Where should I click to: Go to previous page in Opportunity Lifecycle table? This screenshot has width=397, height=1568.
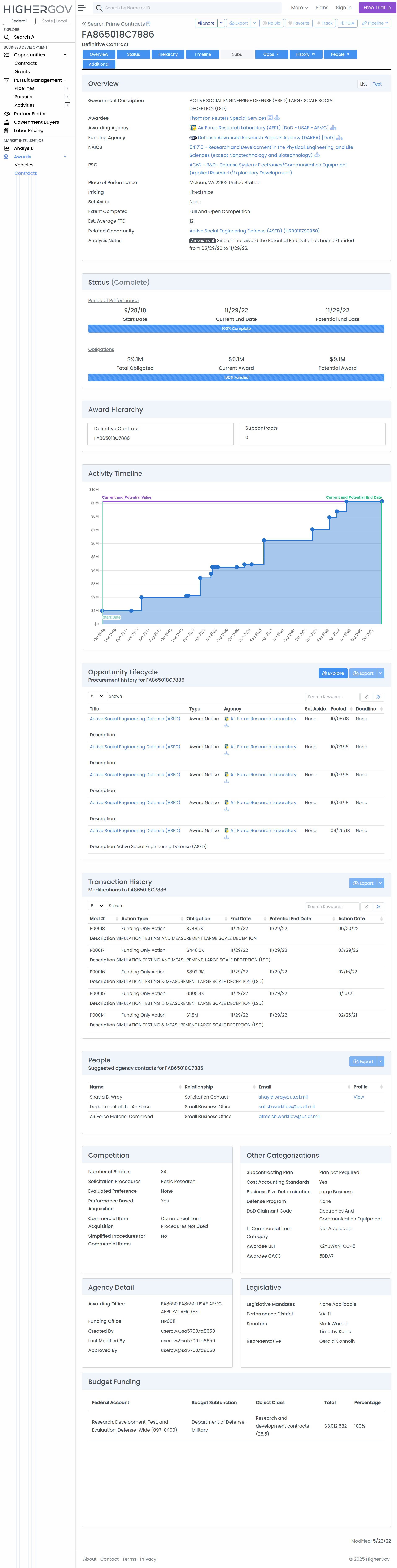pos(367,697)
